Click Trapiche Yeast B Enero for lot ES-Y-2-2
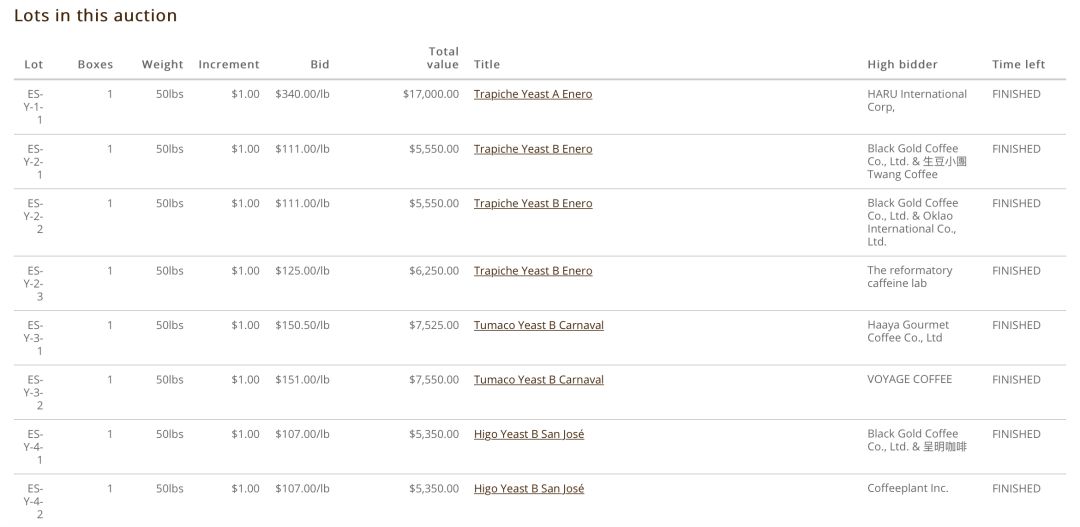Screen dimensions: 1080x527 click(532, 203)
